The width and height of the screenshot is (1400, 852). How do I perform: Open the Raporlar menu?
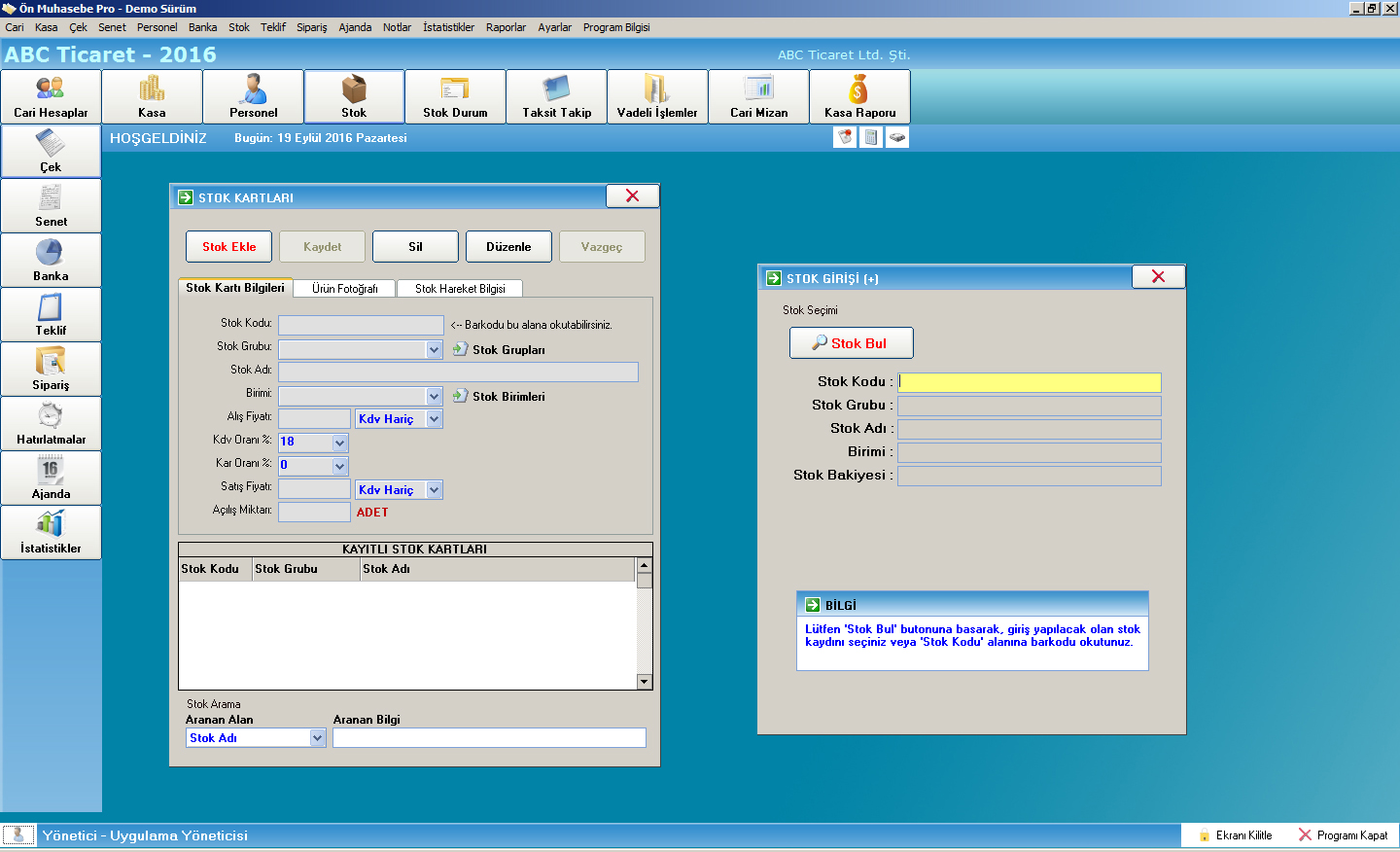[506, 27]
